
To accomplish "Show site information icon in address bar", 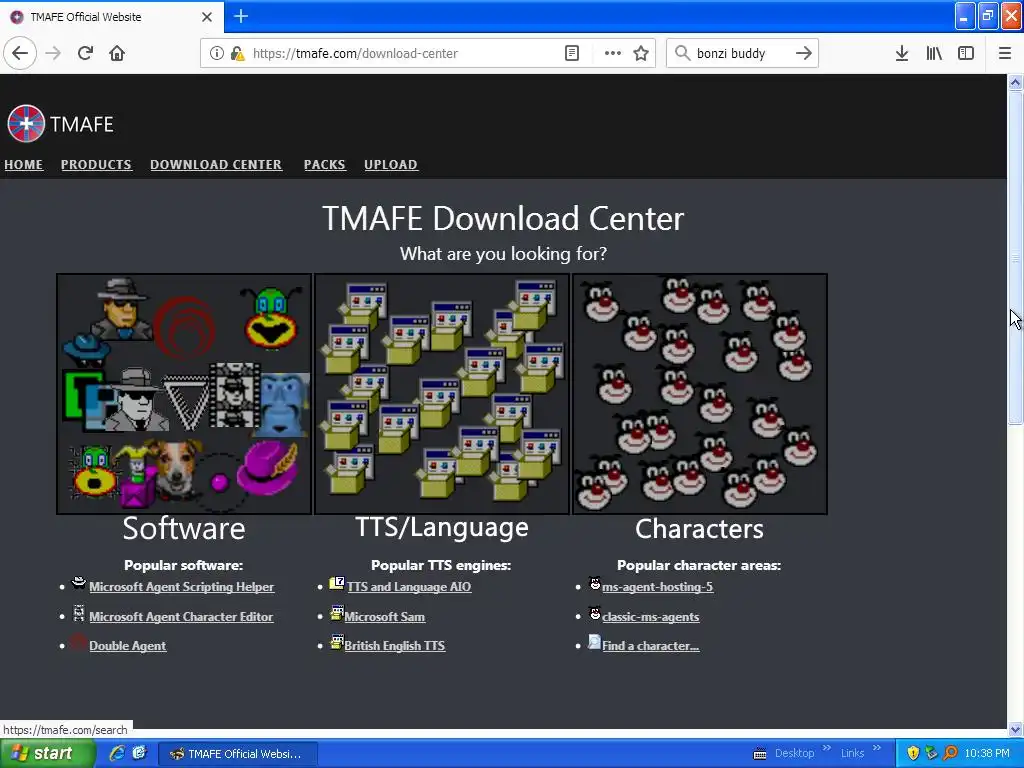I will (x=217, y=53).
